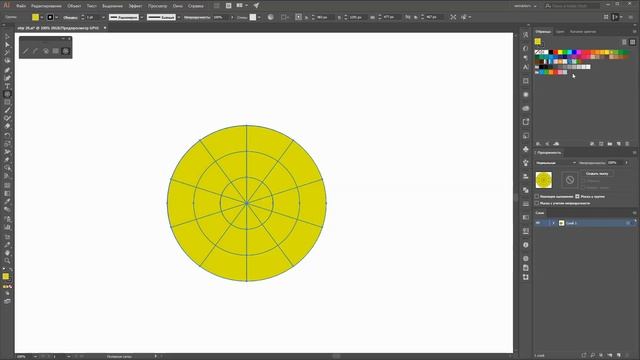Select Layer 1 row name
640x360 pixels.
[571, 223]
